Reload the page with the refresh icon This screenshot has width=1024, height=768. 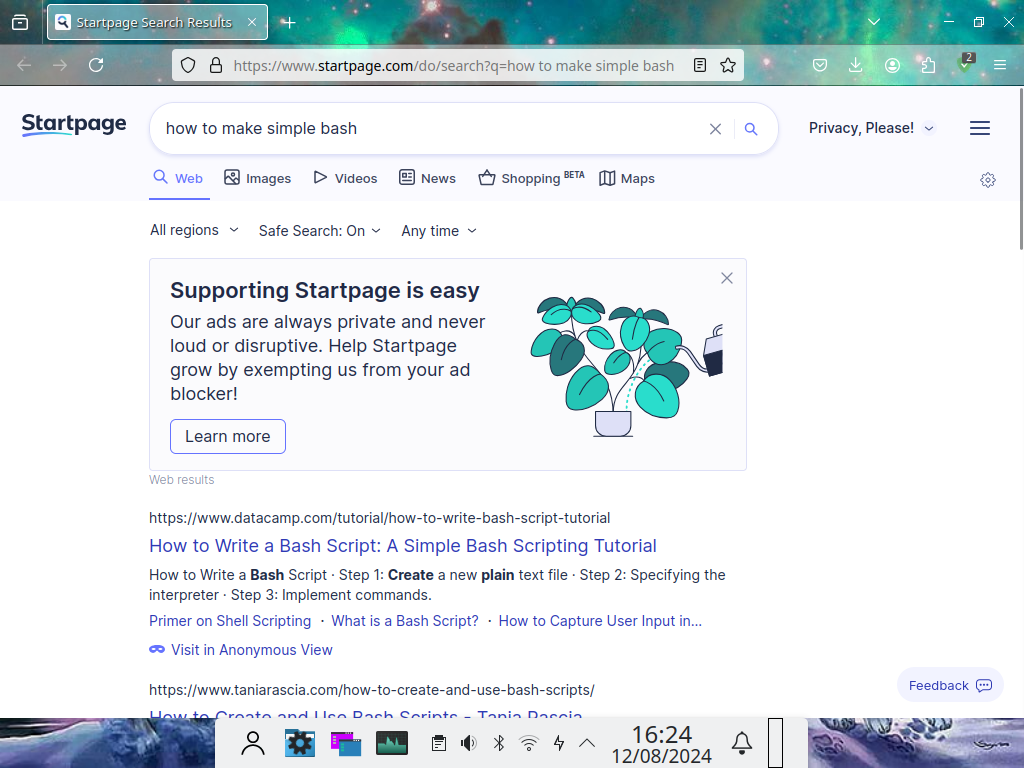[96, 65]
